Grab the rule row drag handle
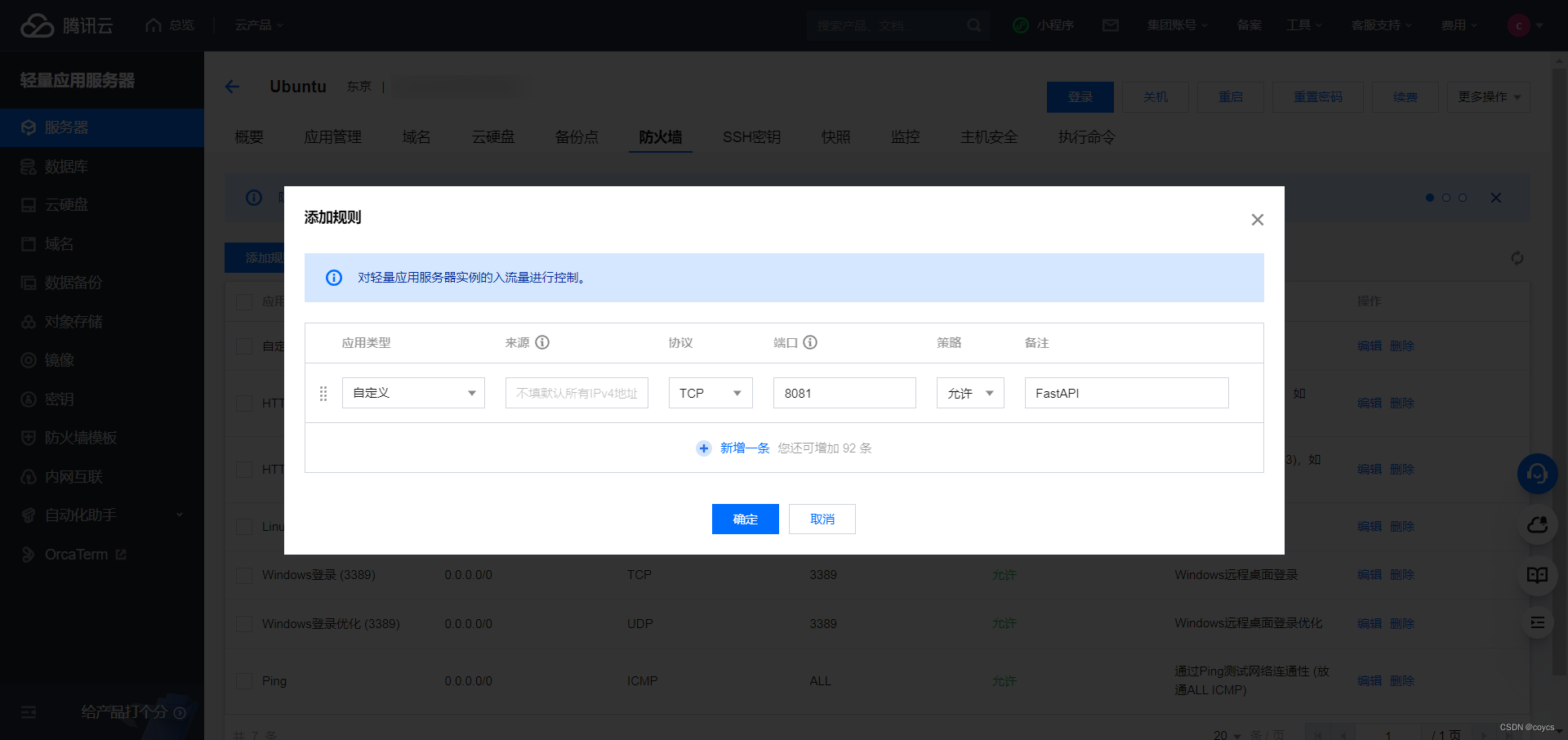Viewport: 1568px width, 740px height. [323, 394]
